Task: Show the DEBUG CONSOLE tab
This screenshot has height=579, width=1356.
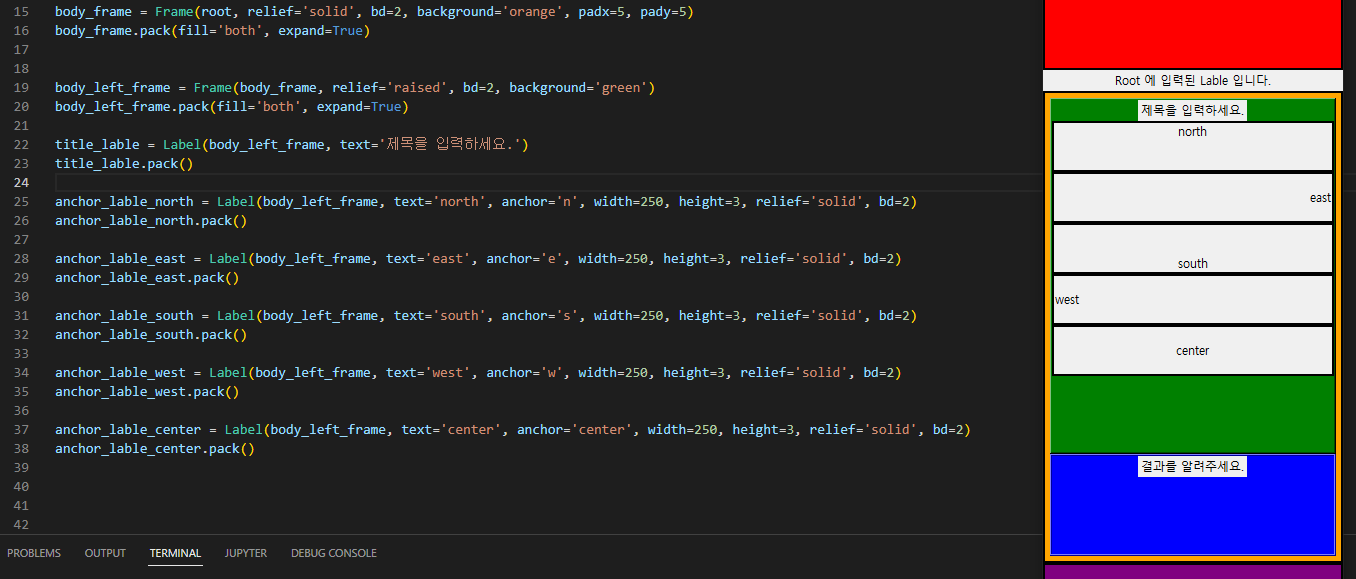Action: [334, 553]
